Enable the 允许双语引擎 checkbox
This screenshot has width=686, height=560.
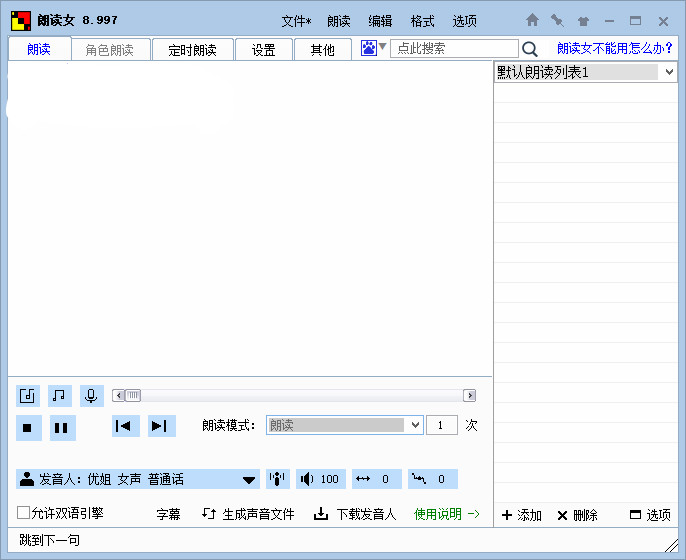click(24, 514)
